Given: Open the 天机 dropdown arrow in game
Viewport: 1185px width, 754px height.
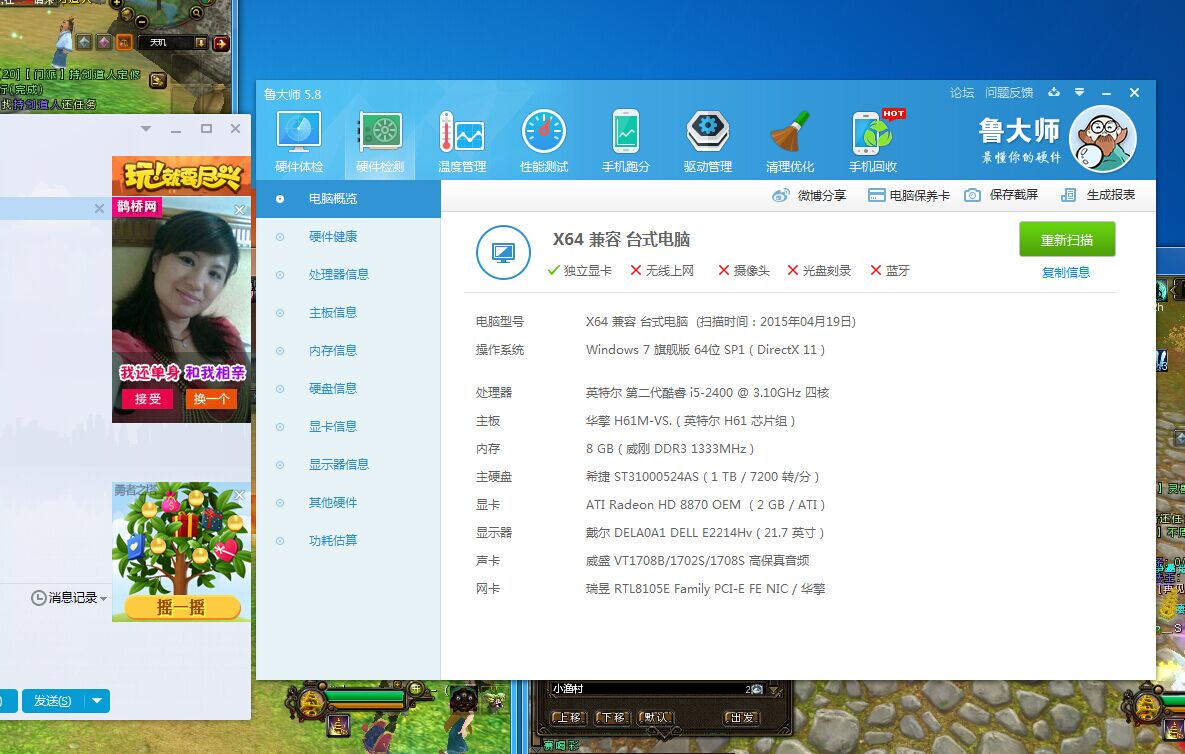Looking at the screenshot, I should click(200, 43).
